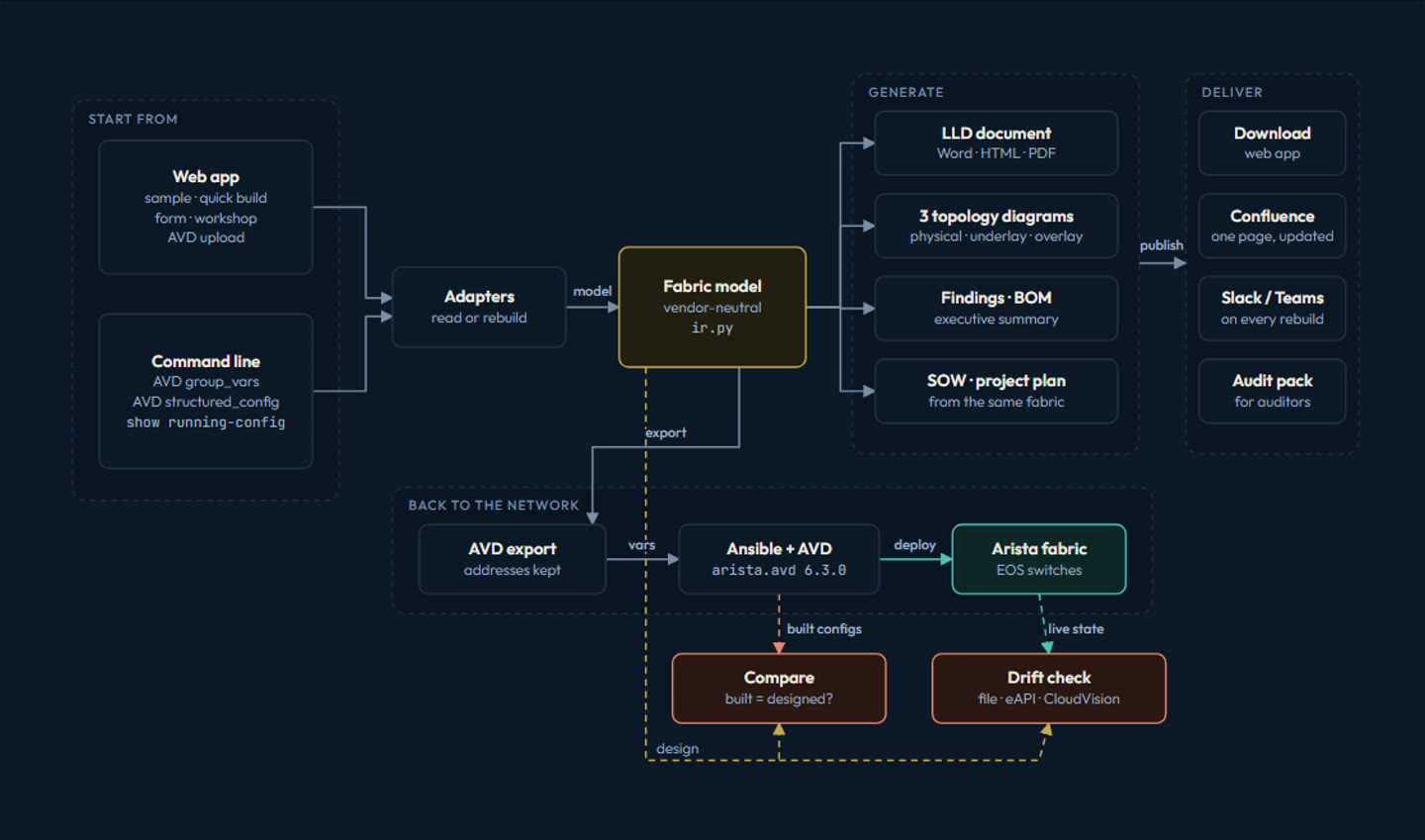Viewport: 1425px width, 840px height.
Task: Click 'AVD structured_config' text
Action: click(x=206, y=402)
